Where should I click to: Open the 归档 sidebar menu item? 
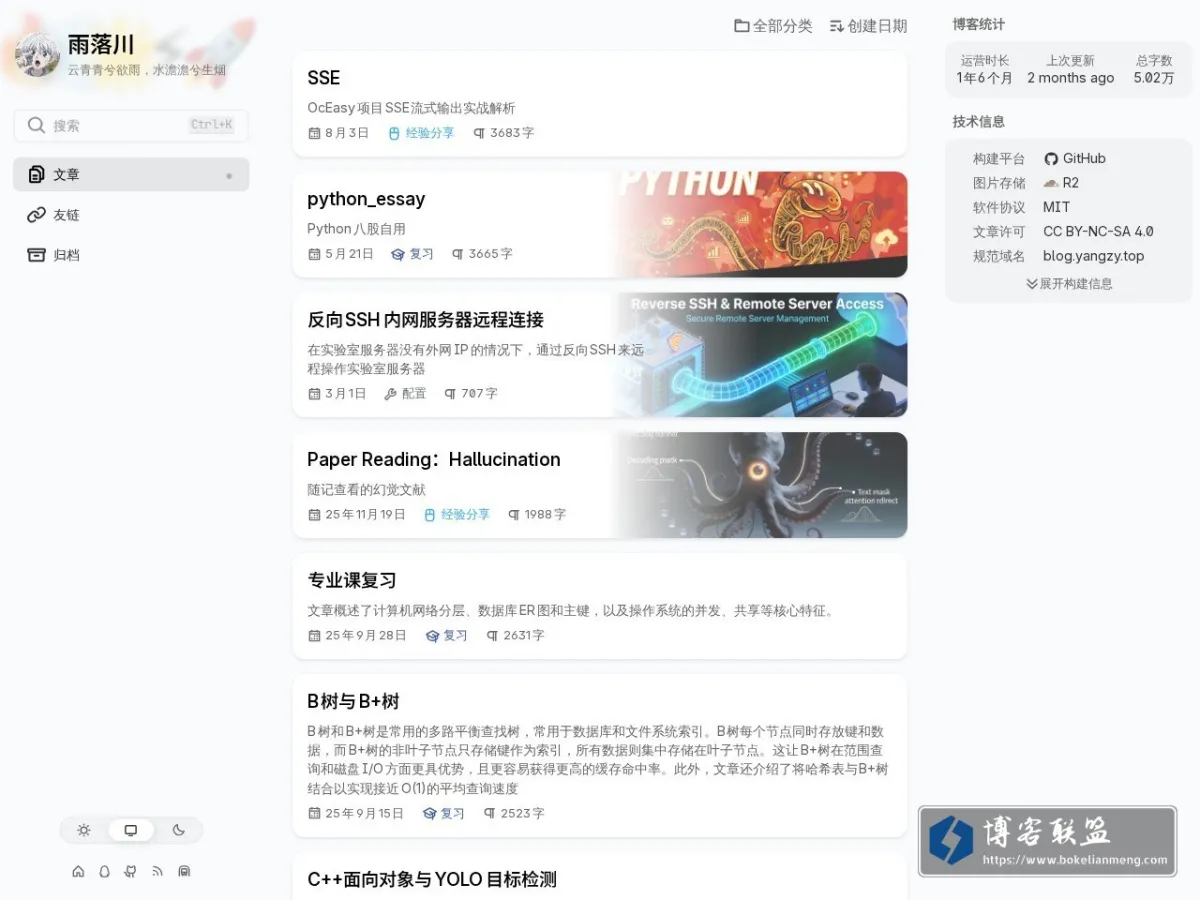pyautogui.click(x=131, y=255)
